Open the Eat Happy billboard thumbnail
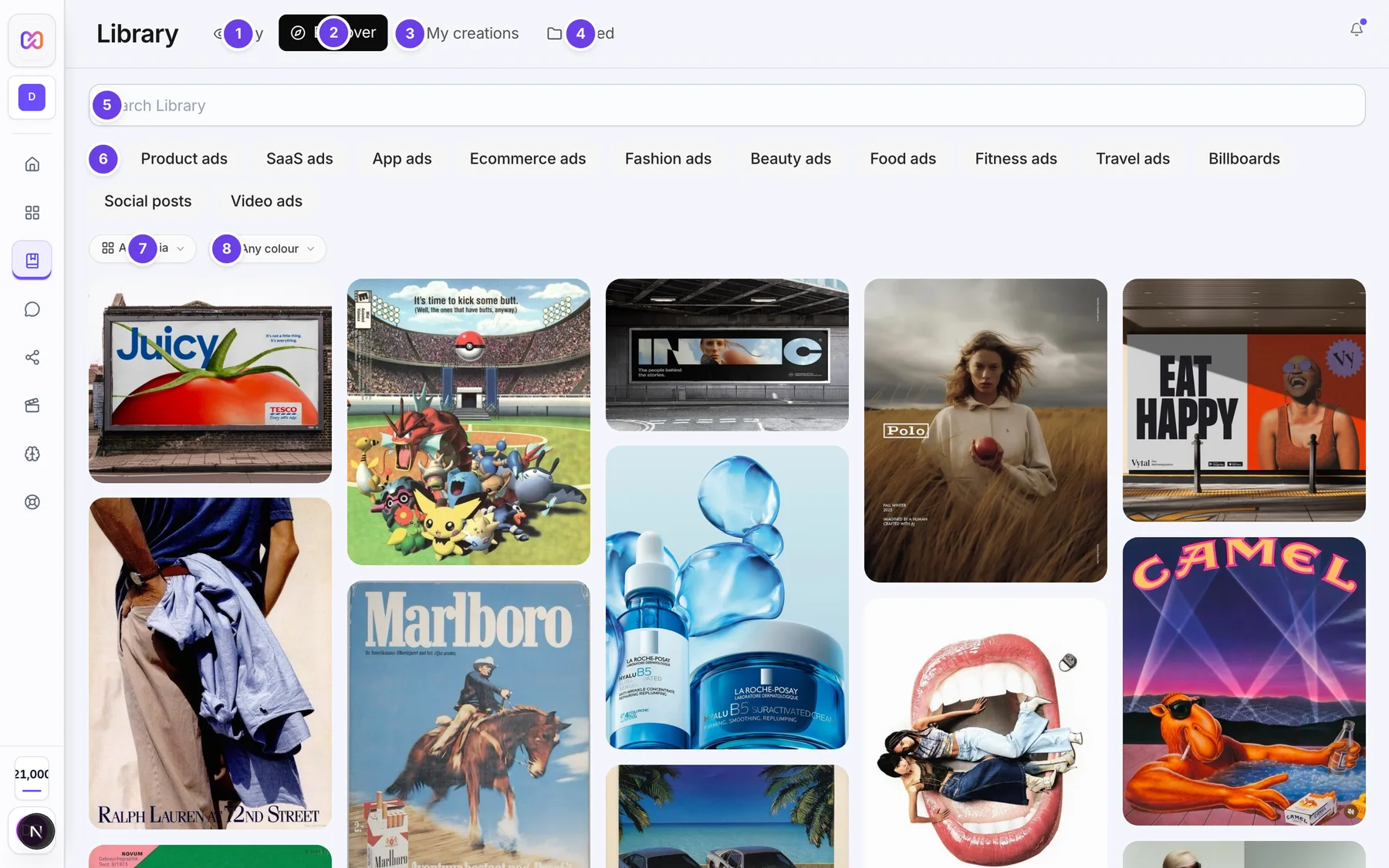The image size is (1389, 868). pos(1244,400)
